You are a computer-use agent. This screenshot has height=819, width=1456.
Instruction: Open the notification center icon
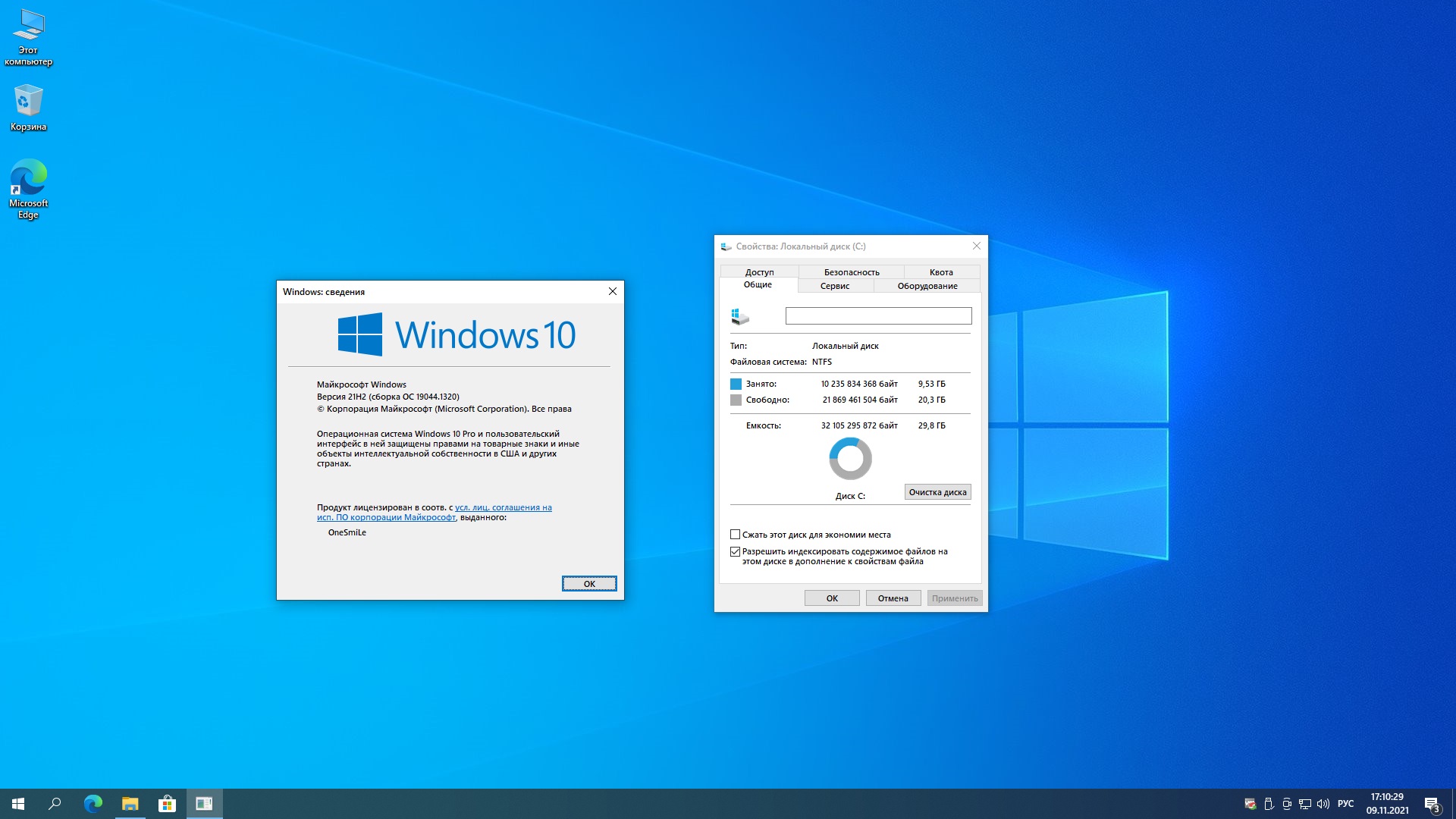[x=1432, y=804]
